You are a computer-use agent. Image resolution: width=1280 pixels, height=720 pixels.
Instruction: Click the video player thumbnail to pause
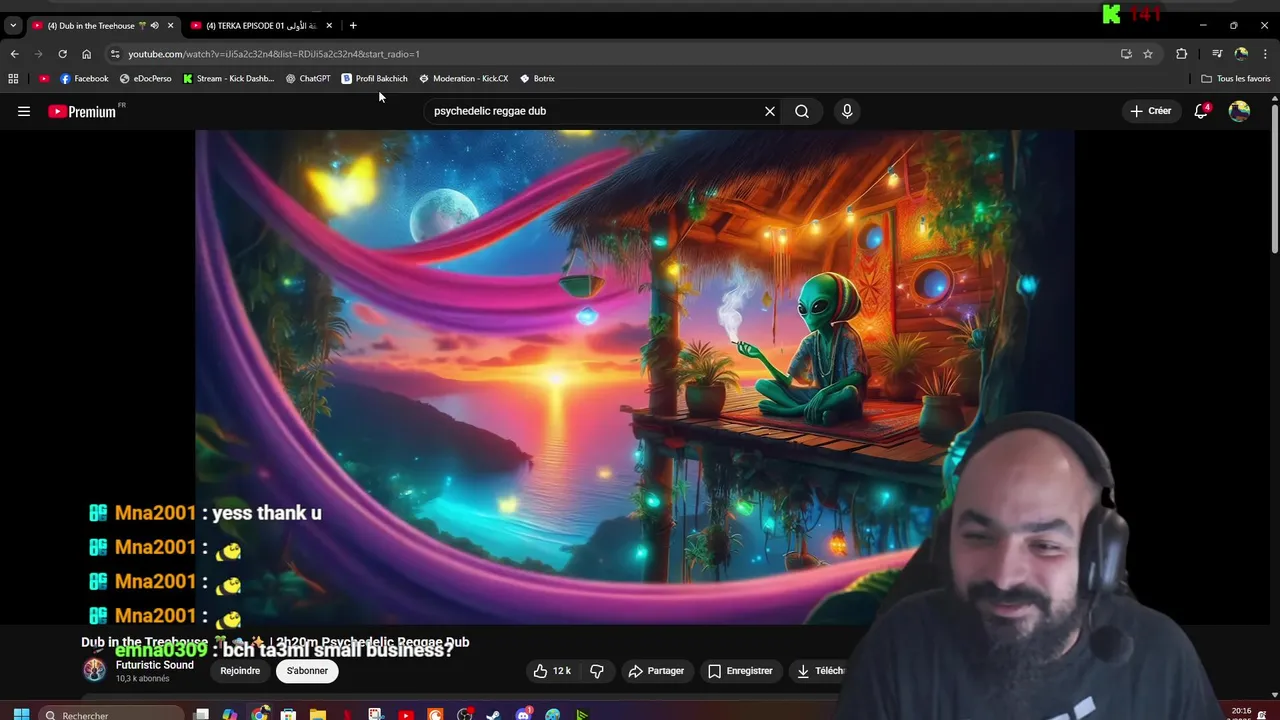pos(634,377)
